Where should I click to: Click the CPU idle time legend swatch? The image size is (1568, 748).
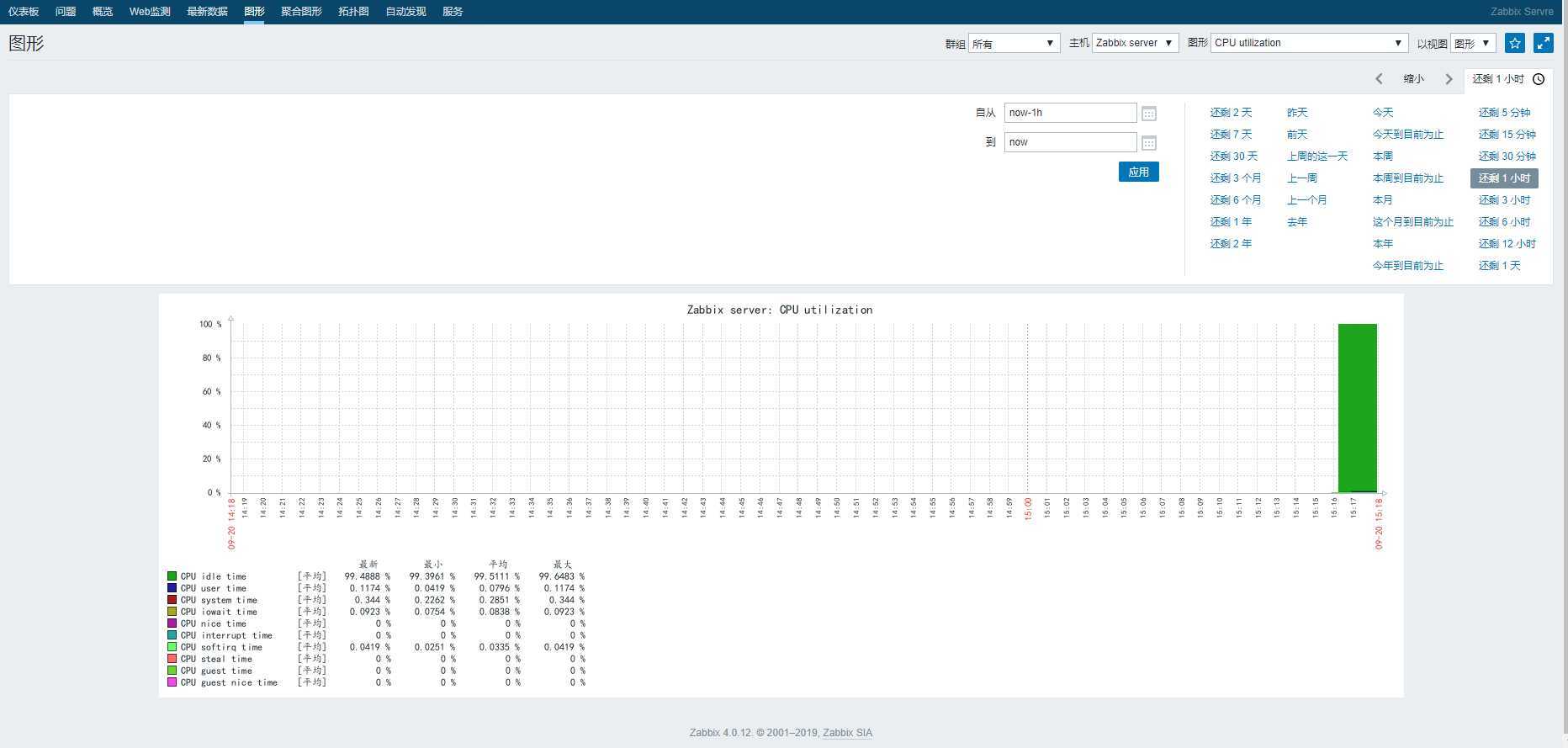point(172,576)
